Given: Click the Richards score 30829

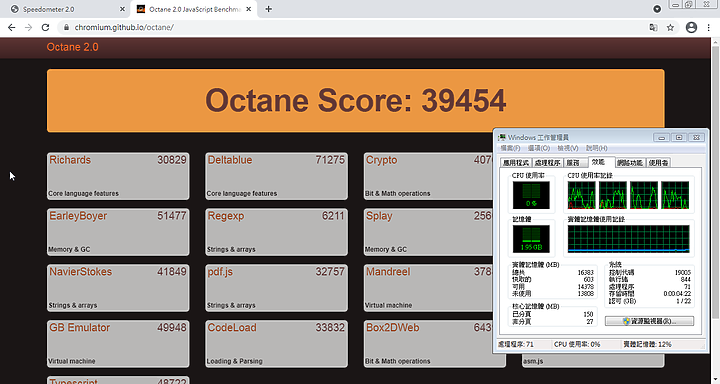Looking at the screenshot, I should (172, 160).
